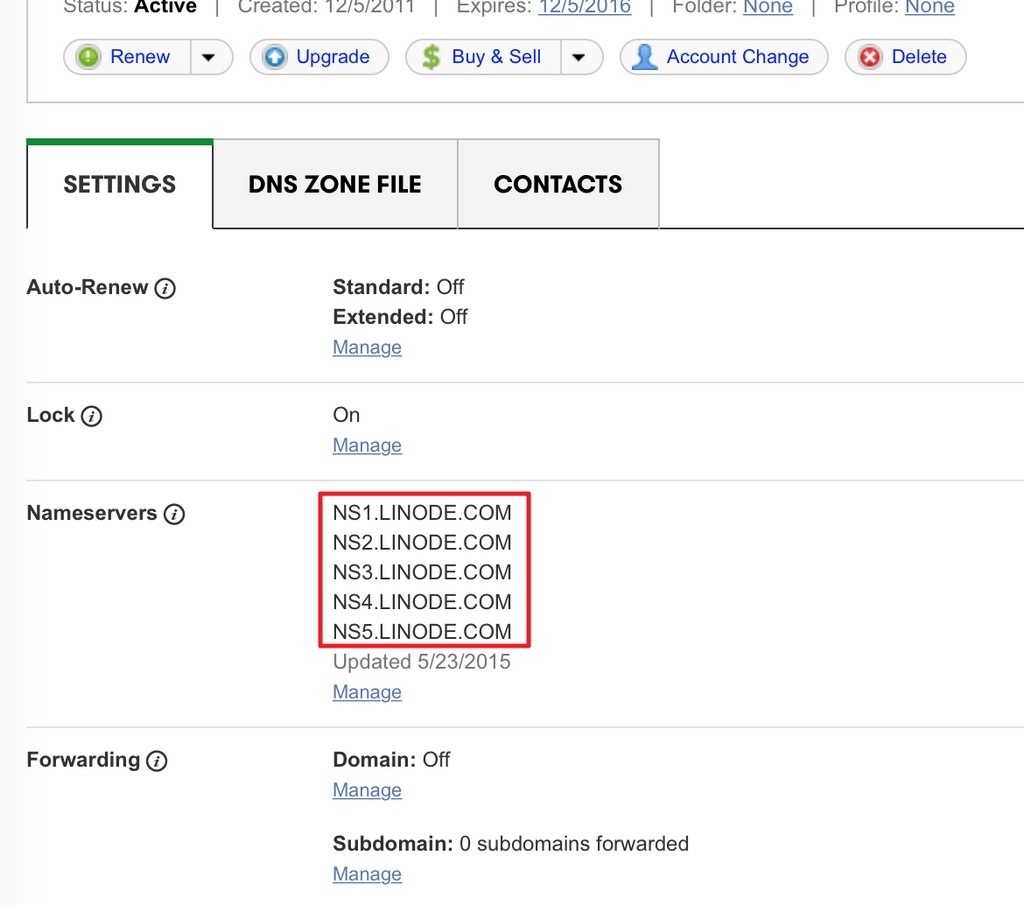Click the expiration date 12/5/2016 link

click(584, 7)
